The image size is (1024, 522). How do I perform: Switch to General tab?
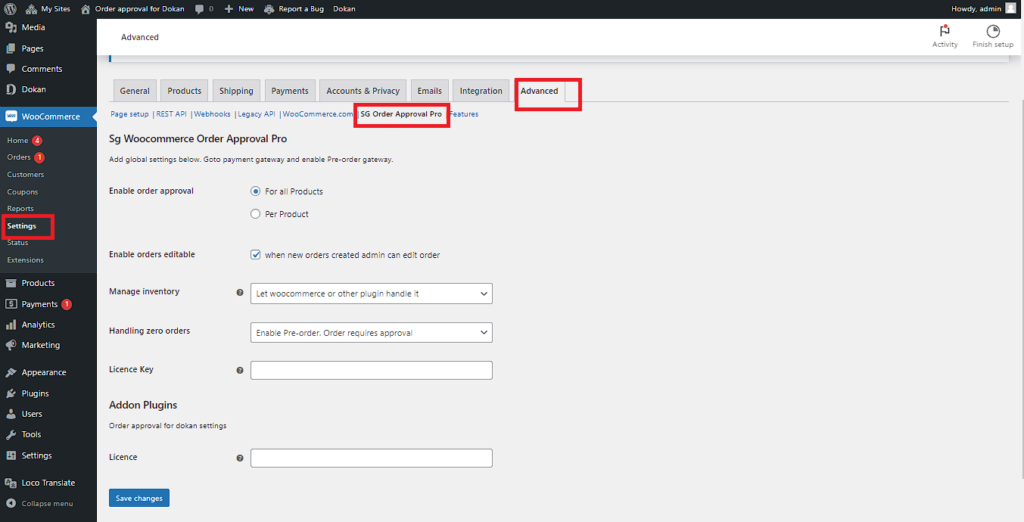(x=135, y=91)
